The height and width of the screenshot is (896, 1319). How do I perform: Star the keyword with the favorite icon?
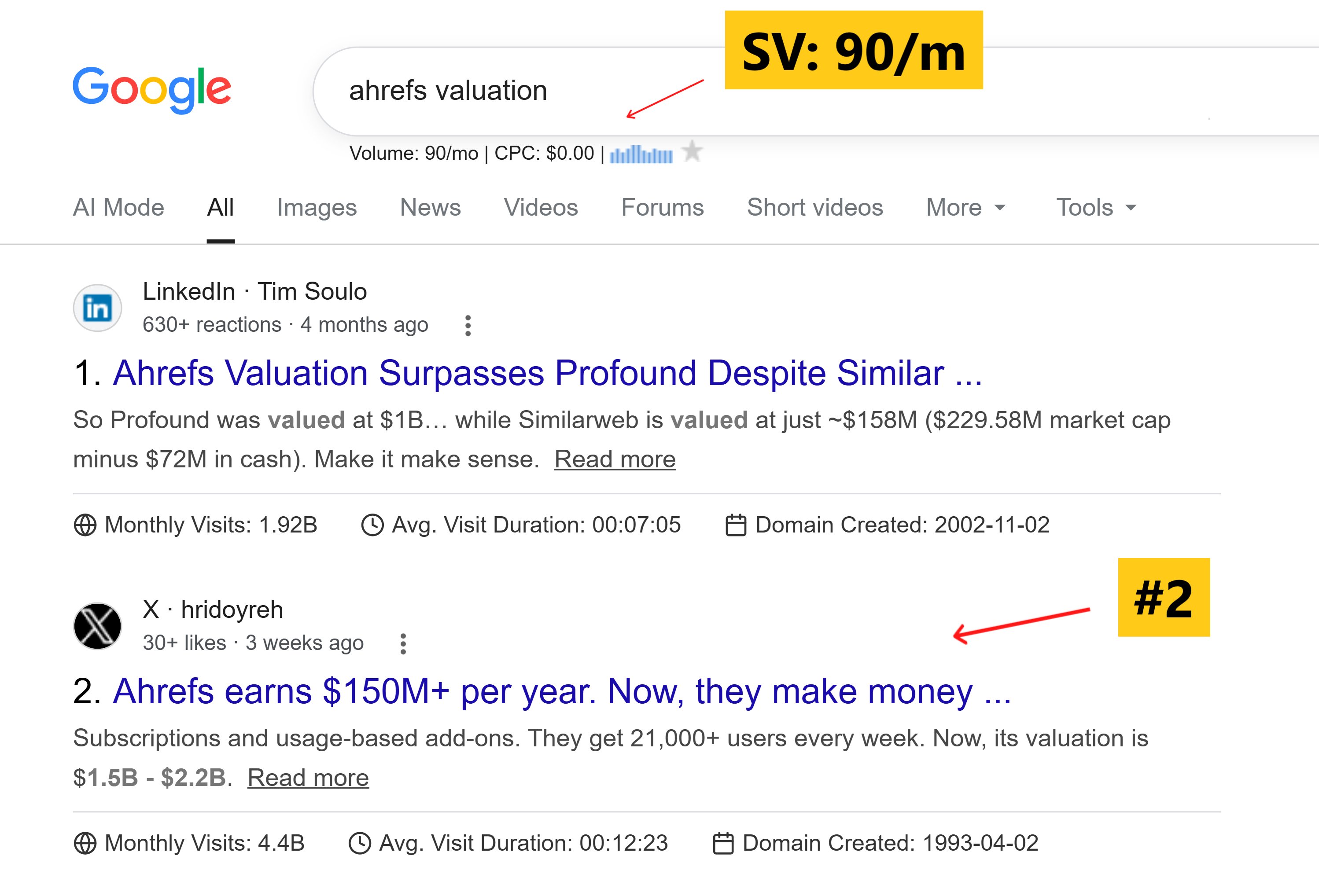coord(693,151)
